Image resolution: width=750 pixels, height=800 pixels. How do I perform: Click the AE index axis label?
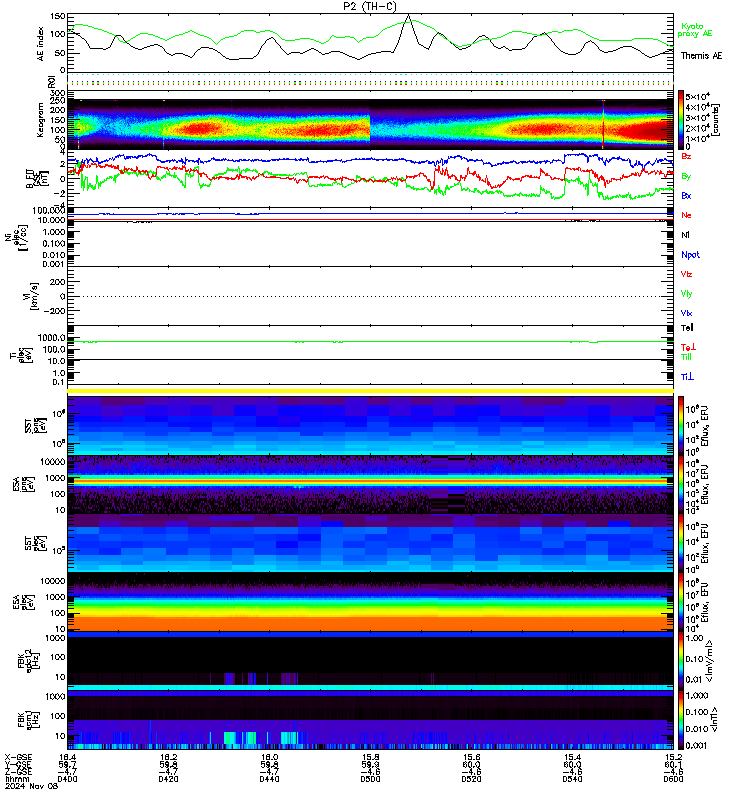41,44
